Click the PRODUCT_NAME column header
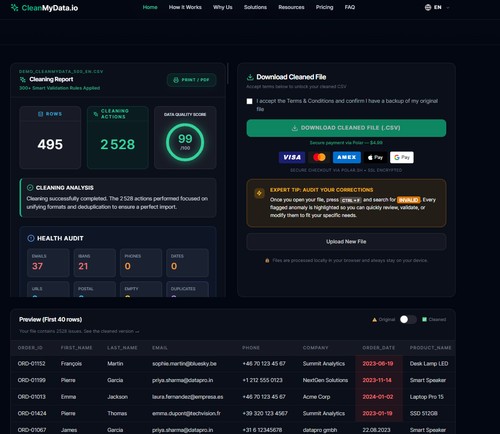 [x=431, y=348]
